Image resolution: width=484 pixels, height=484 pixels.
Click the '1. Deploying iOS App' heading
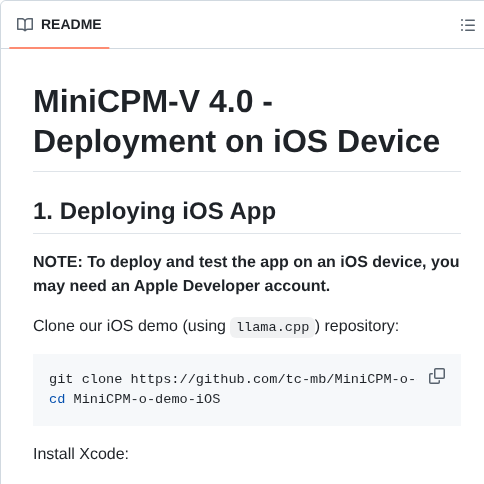(154, 211)
